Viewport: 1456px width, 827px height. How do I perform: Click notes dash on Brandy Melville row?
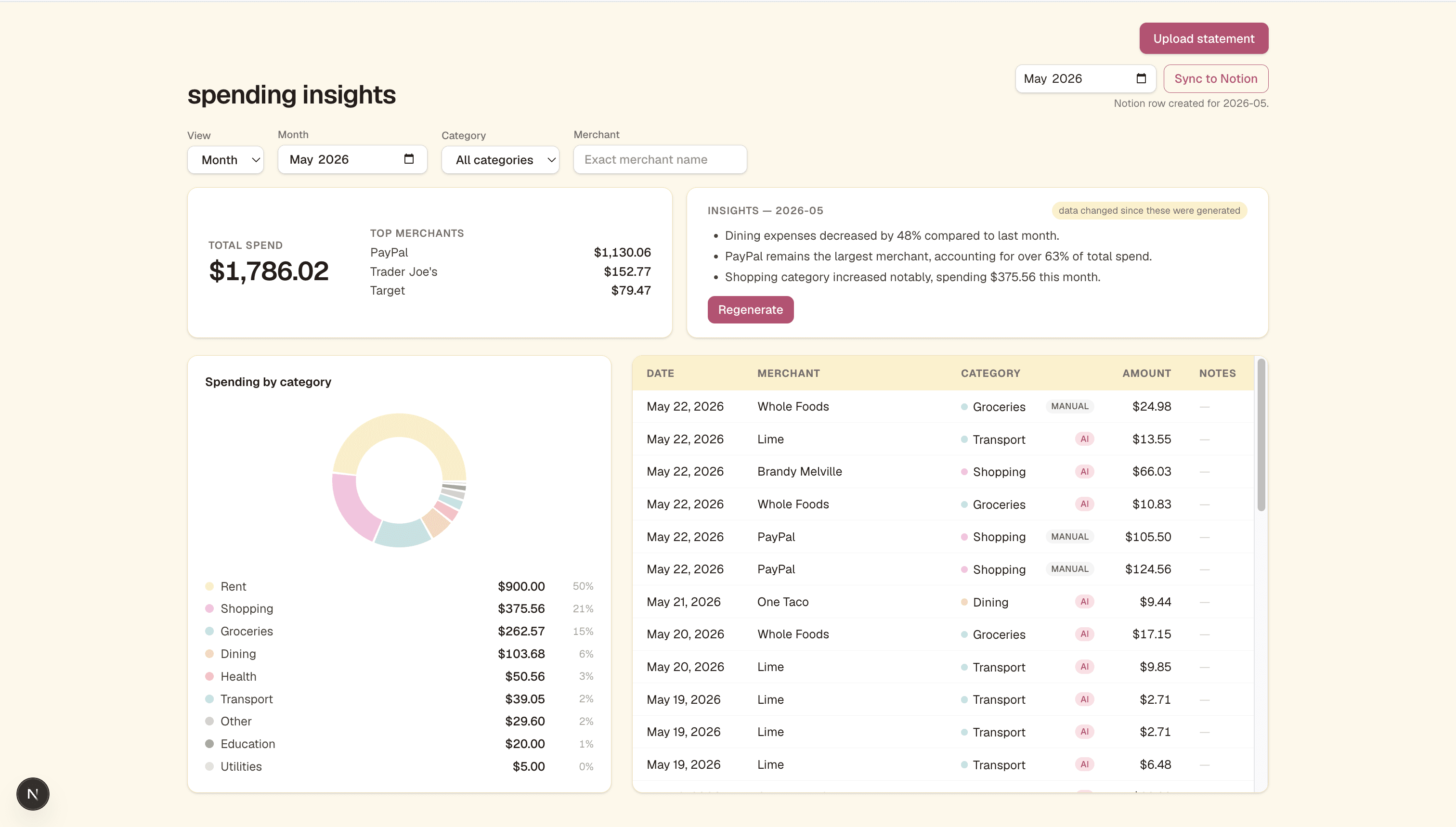pyautogui.click(x=1204, y=472)
